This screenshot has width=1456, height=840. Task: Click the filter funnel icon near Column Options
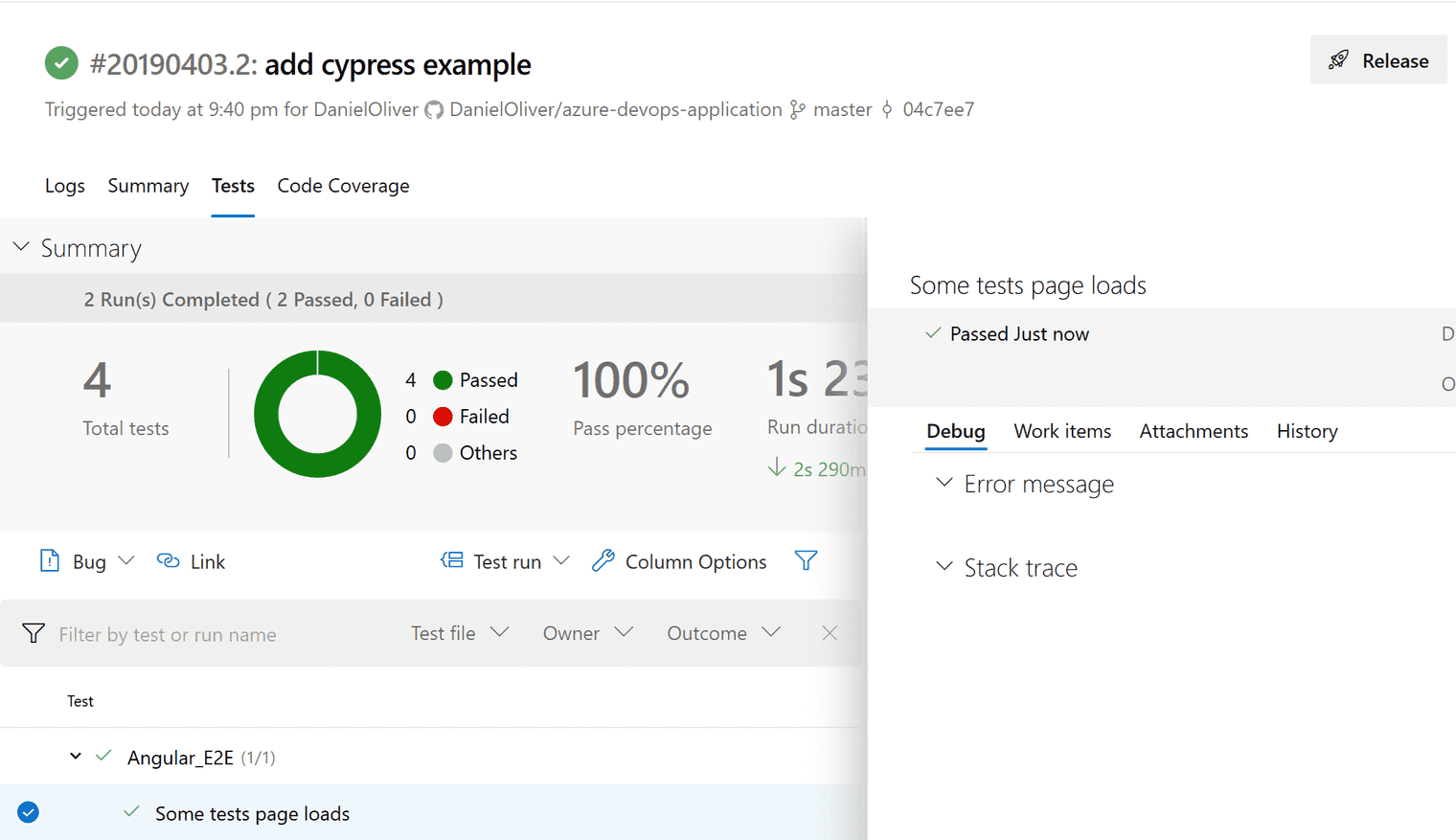(x=806, y=560)
